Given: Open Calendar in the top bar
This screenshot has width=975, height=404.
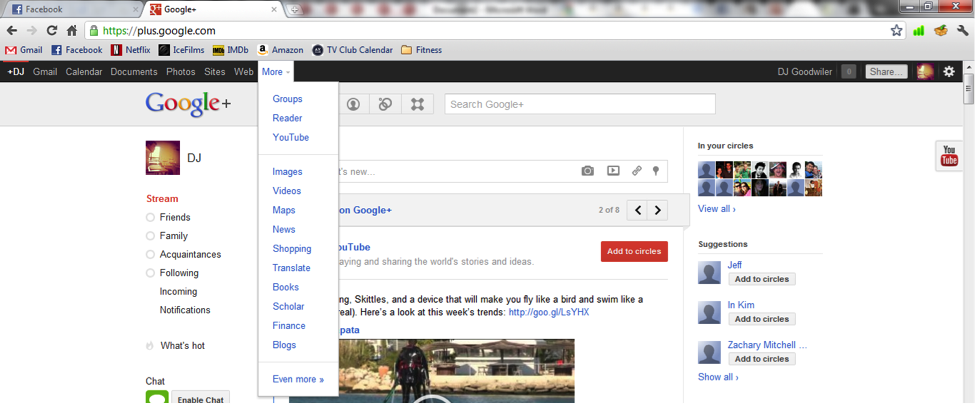Looking at the screenshot, I should coord(84,71).
